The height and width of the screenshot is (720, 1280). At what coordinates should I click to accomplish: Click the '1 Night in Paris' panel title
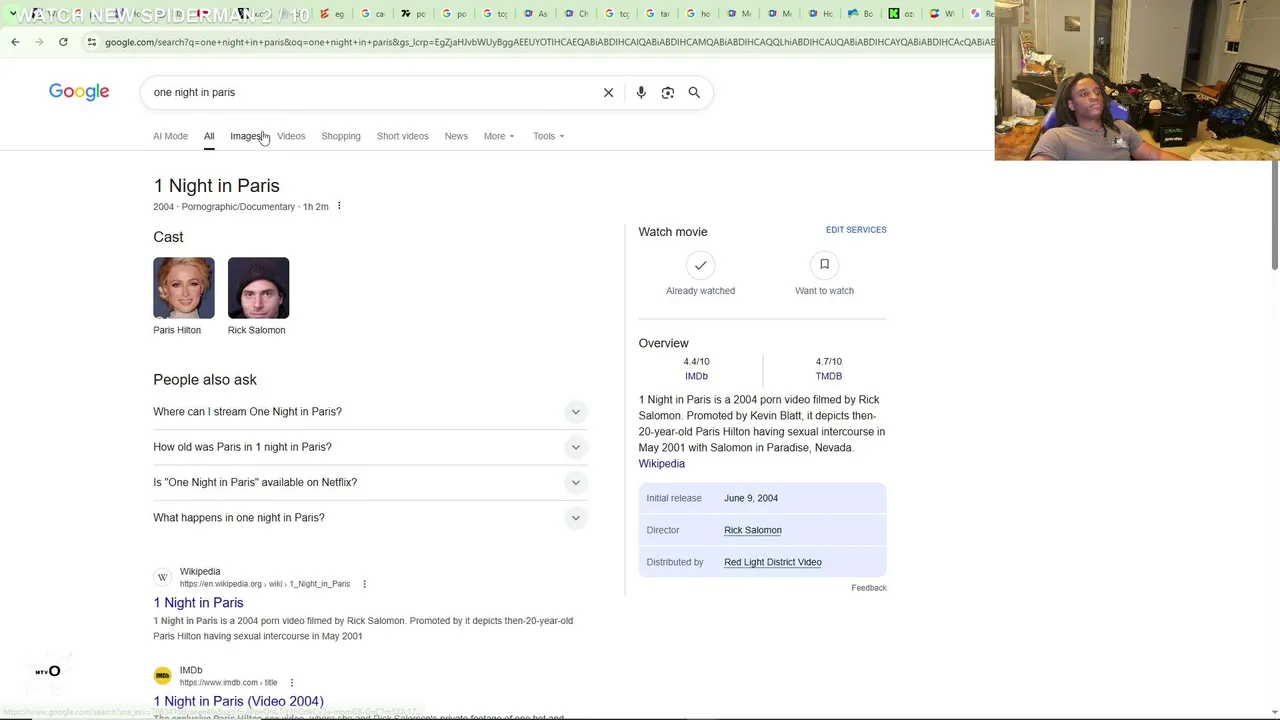click(x=216, y=186)
